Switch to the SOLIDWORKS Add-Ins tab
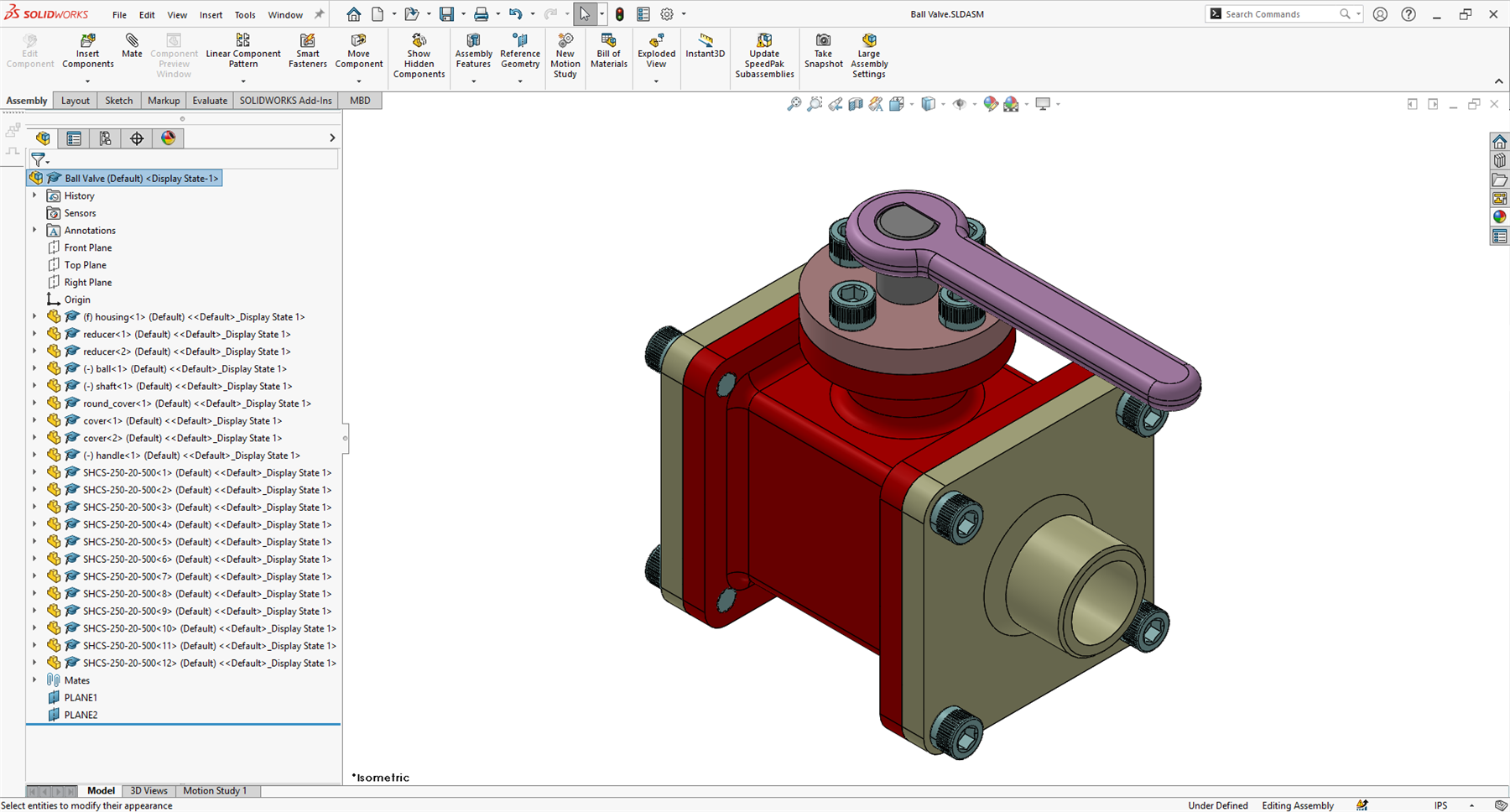 tap(285, 101)
